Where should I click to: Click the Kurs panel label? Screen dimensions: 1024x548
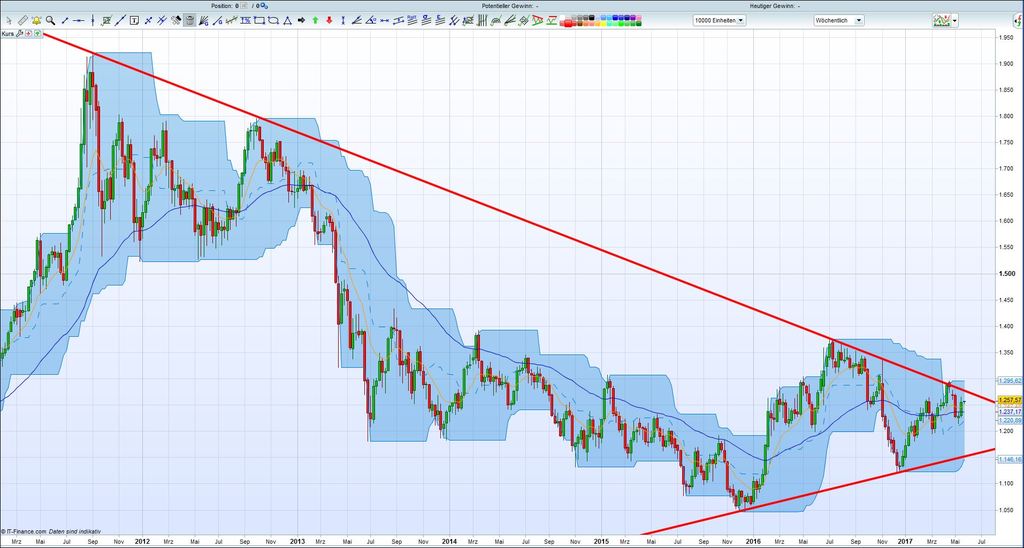click(x=7, y=33)
